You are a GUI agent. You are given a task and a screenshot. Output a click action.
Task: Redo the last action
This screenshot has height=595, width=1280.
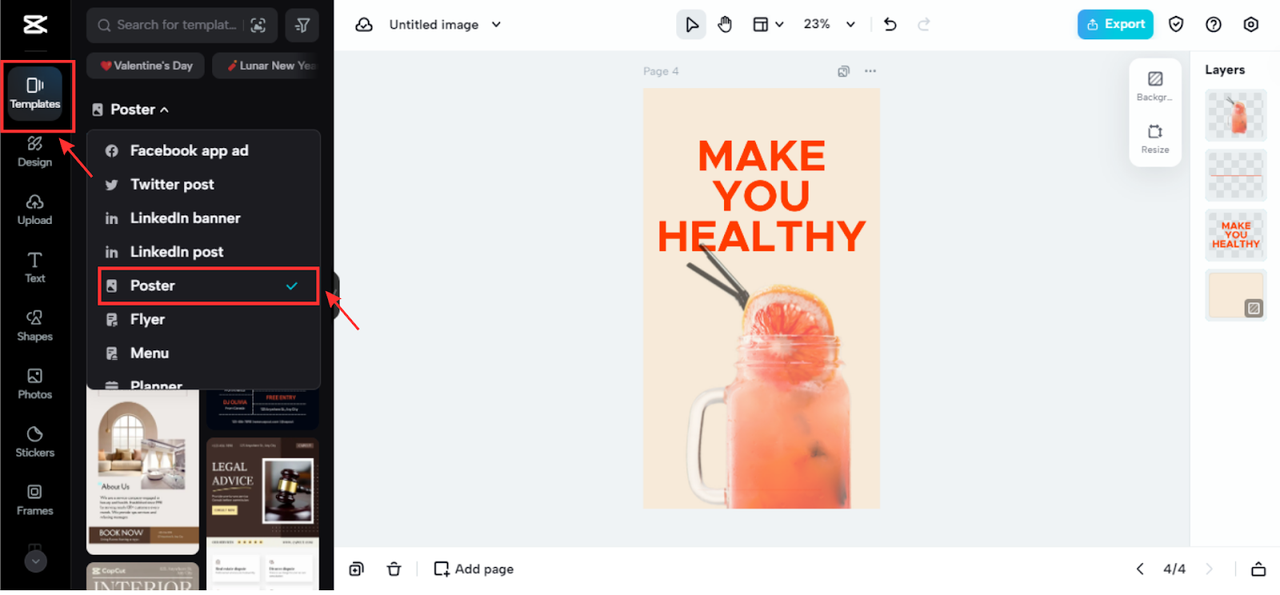coord(924,25)
